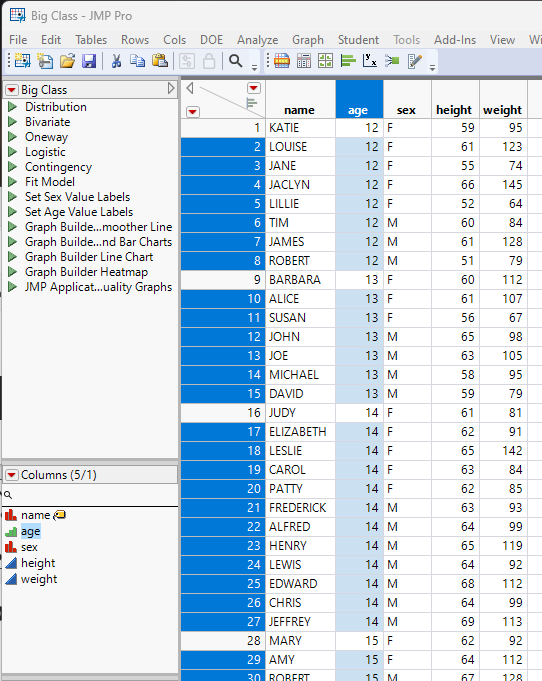This screenshot has width=542, height=681.
Task: Click the Save floppy disk icon
Action: click(89, 61)
